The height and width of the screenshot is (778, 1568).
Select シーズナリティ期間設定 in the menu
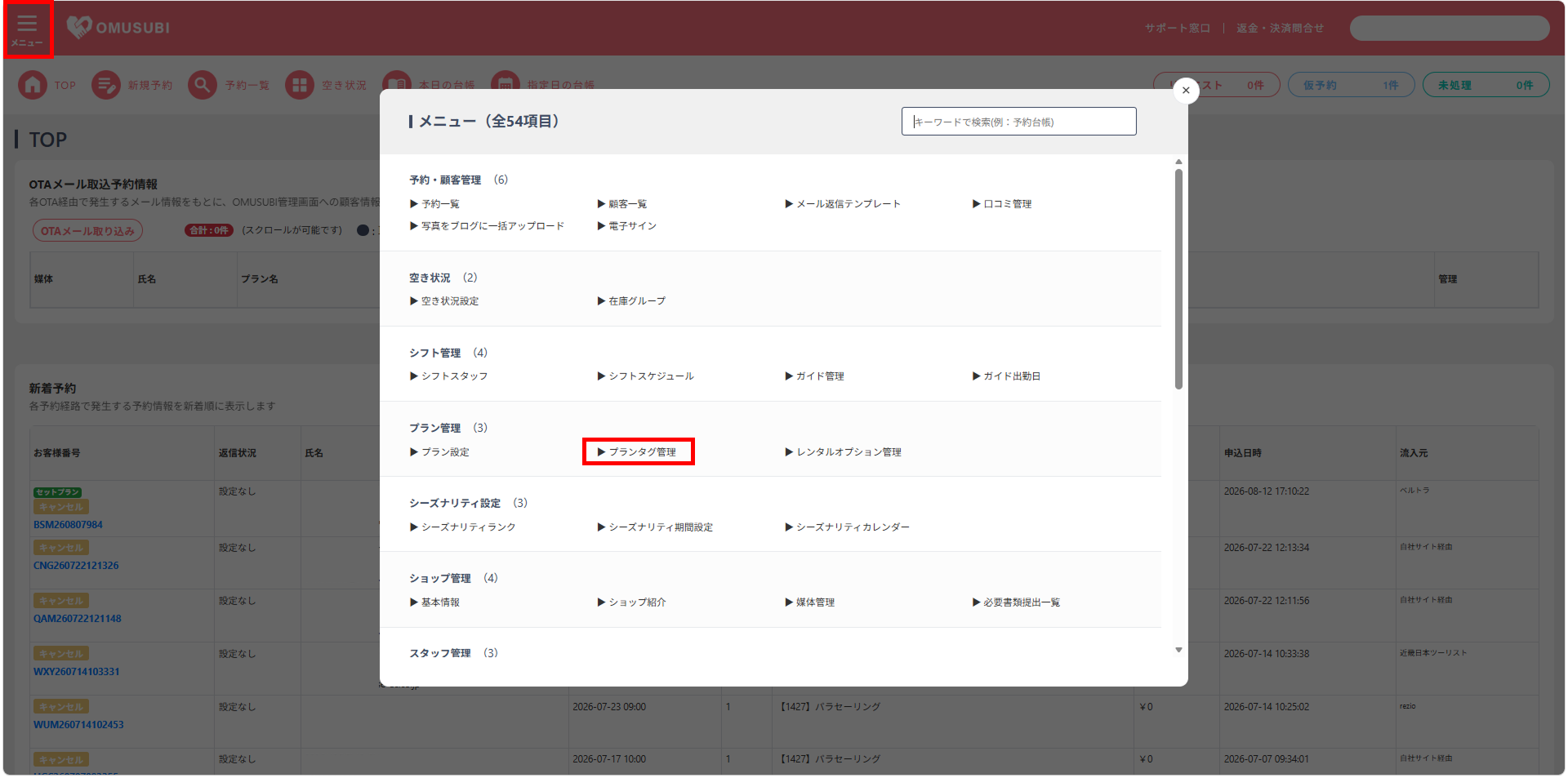tap(655, 527)
